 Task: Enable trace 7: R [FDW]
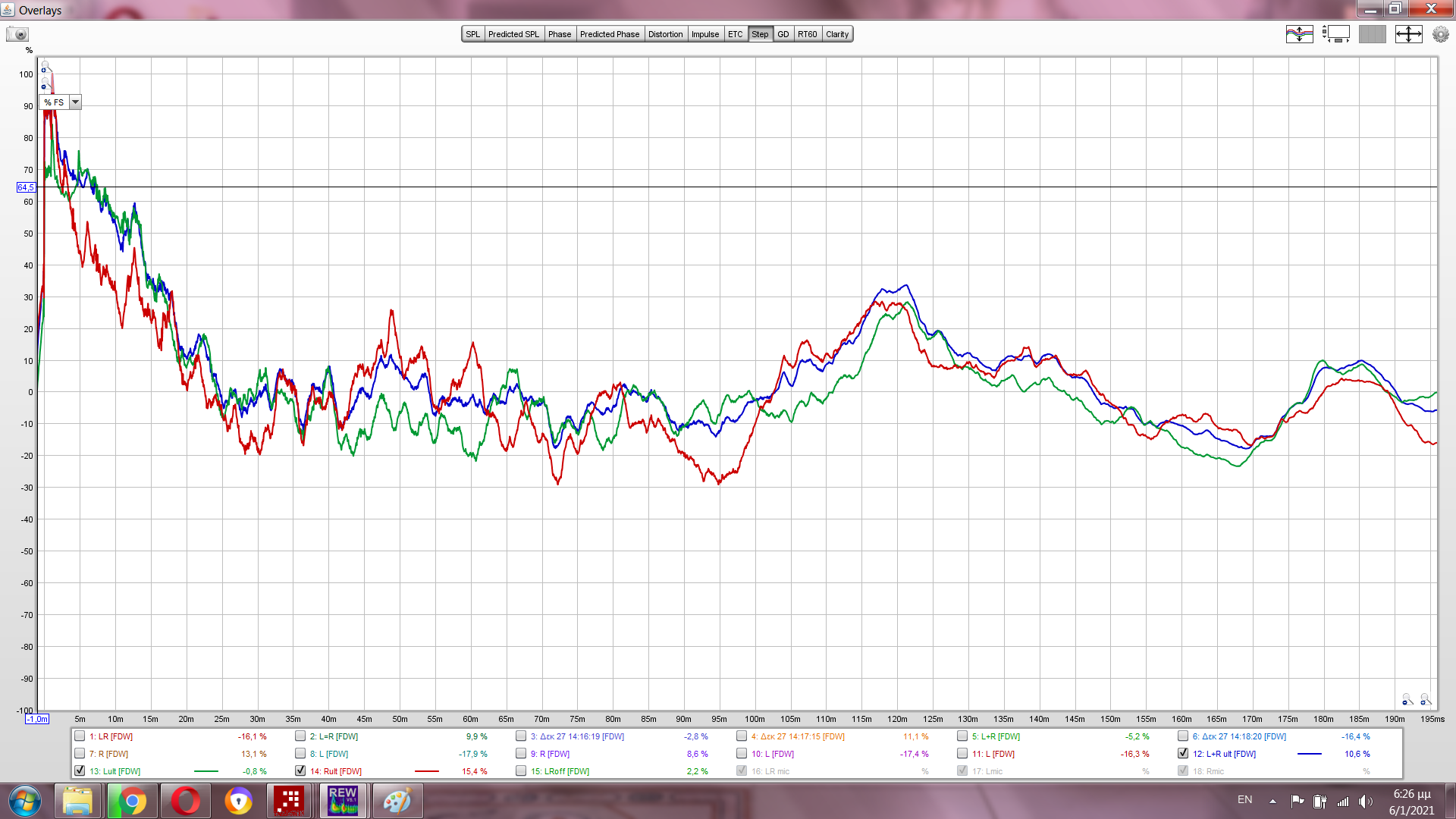click(80, 753)
